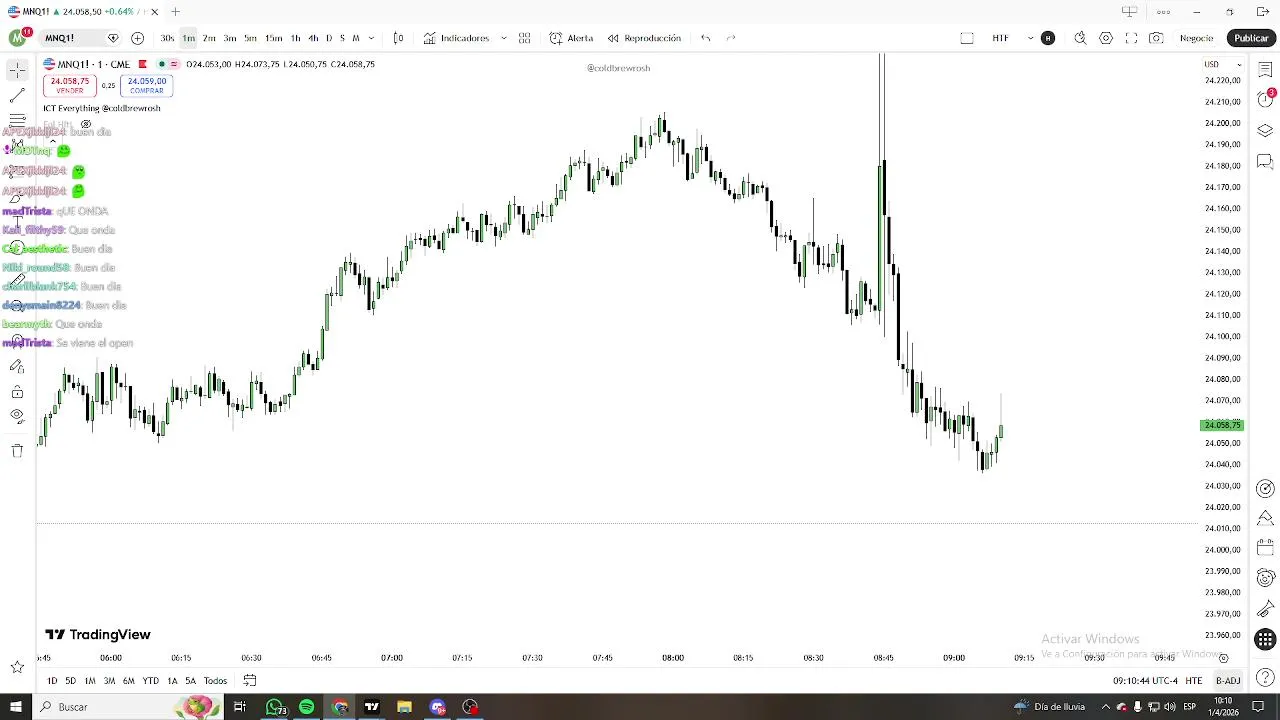Open the TradingView taskbar app
The height and width of the screenshot is (720, 1280).
click(371, 707)
